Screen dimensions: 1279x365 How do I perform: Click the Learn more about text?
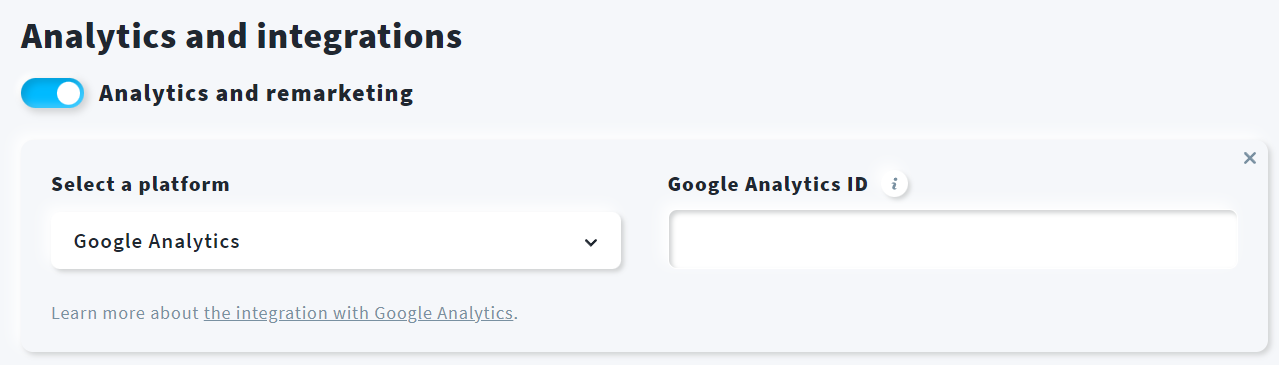coord(125,313)
